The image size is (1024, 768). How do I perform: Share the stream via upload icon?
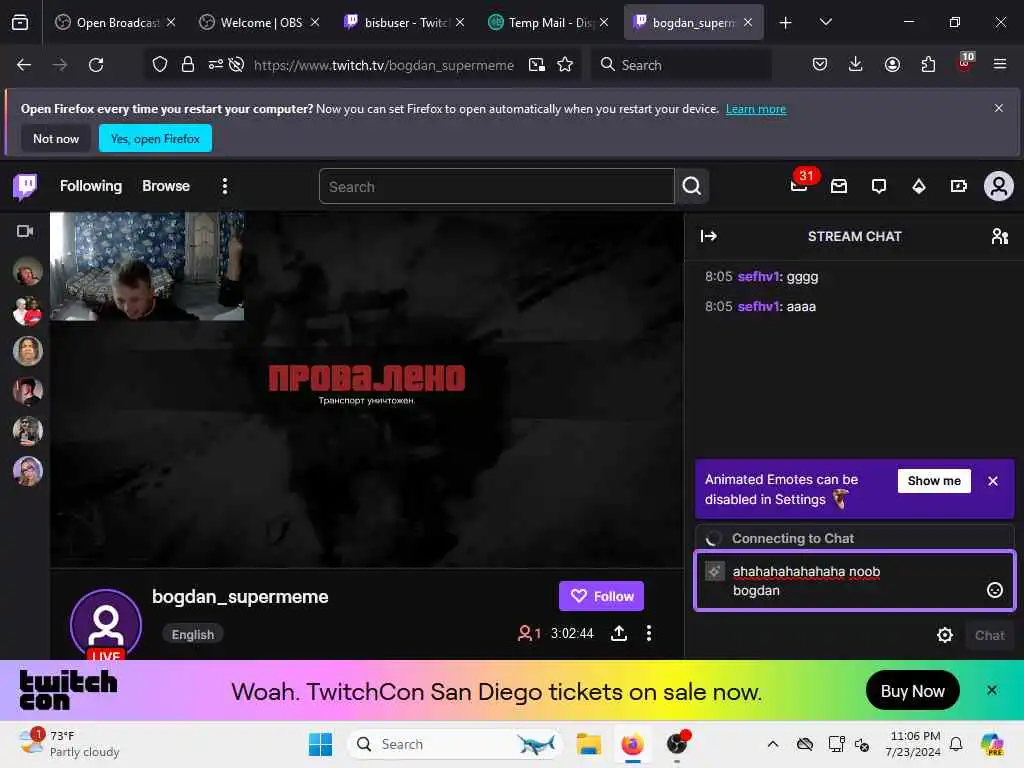click(618, 633)
